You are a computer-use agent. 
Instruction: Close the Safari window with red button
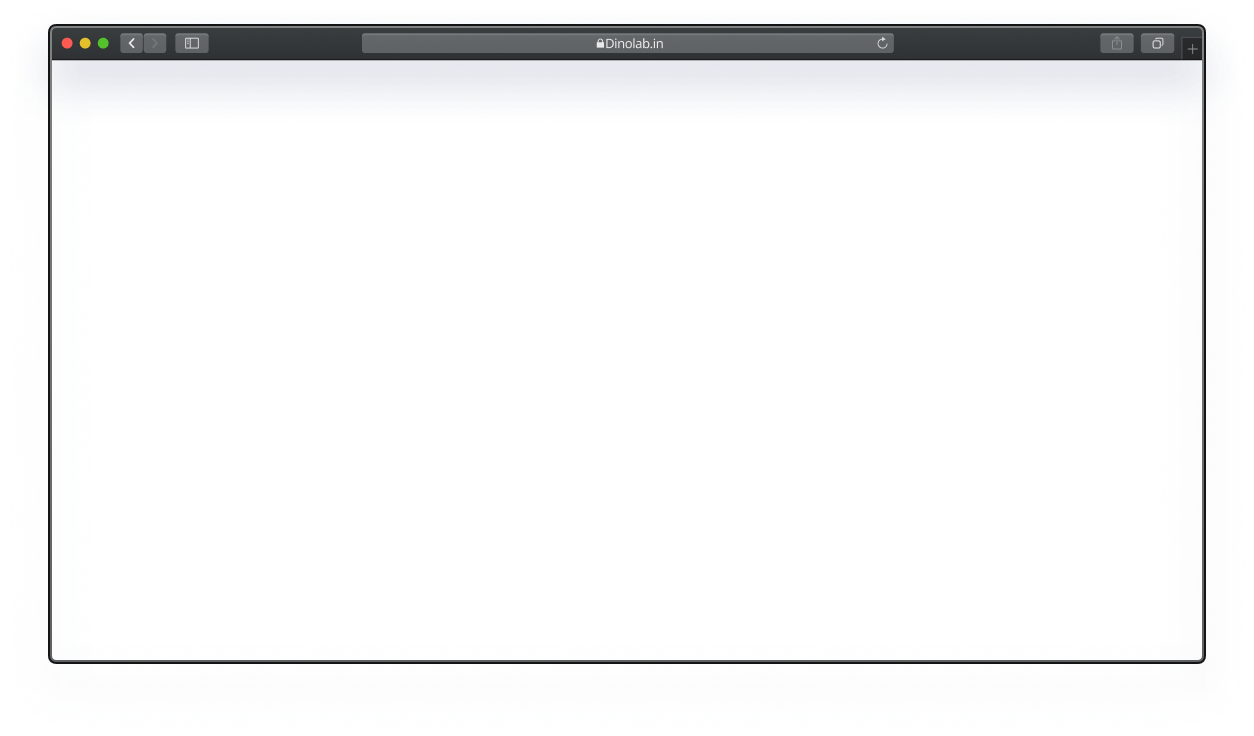click(67, 43)
